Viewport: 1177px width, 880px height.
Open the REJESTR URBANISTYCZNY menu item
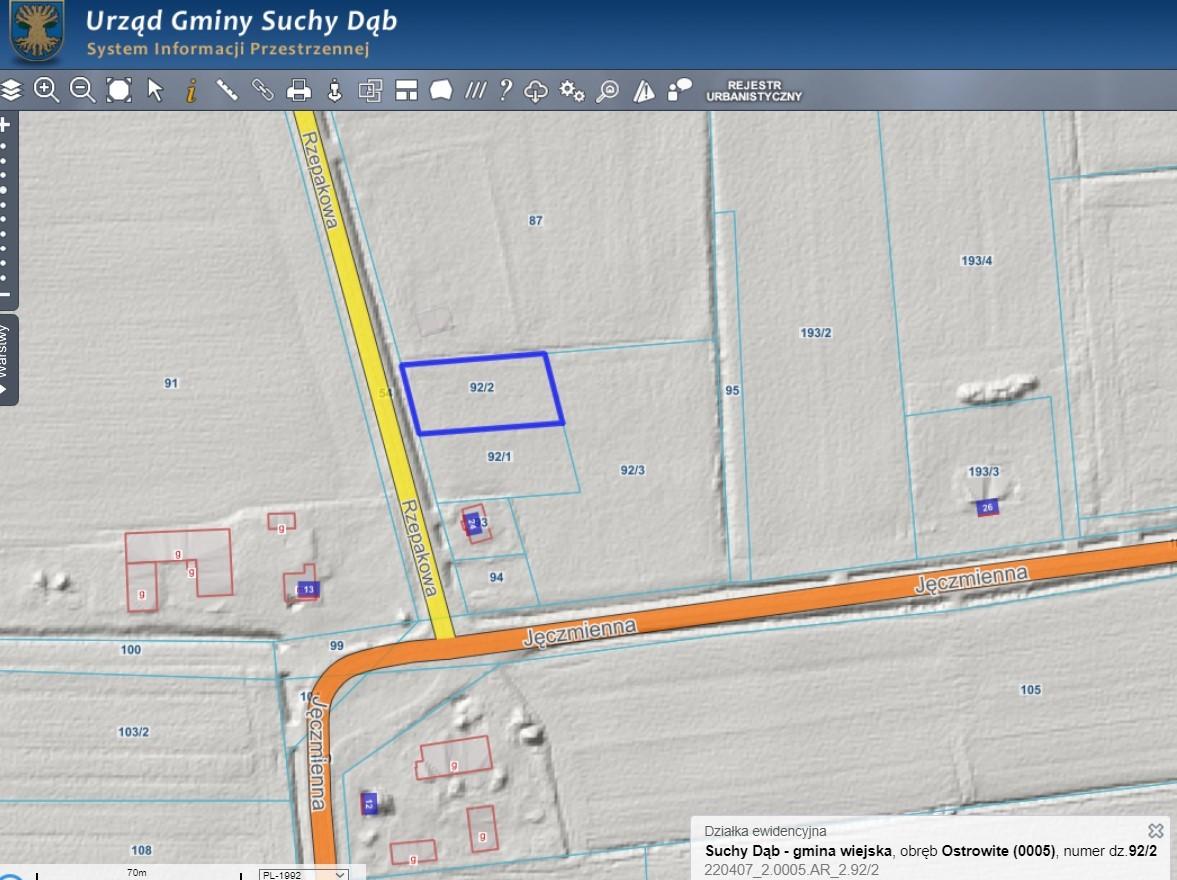point(754,91)
